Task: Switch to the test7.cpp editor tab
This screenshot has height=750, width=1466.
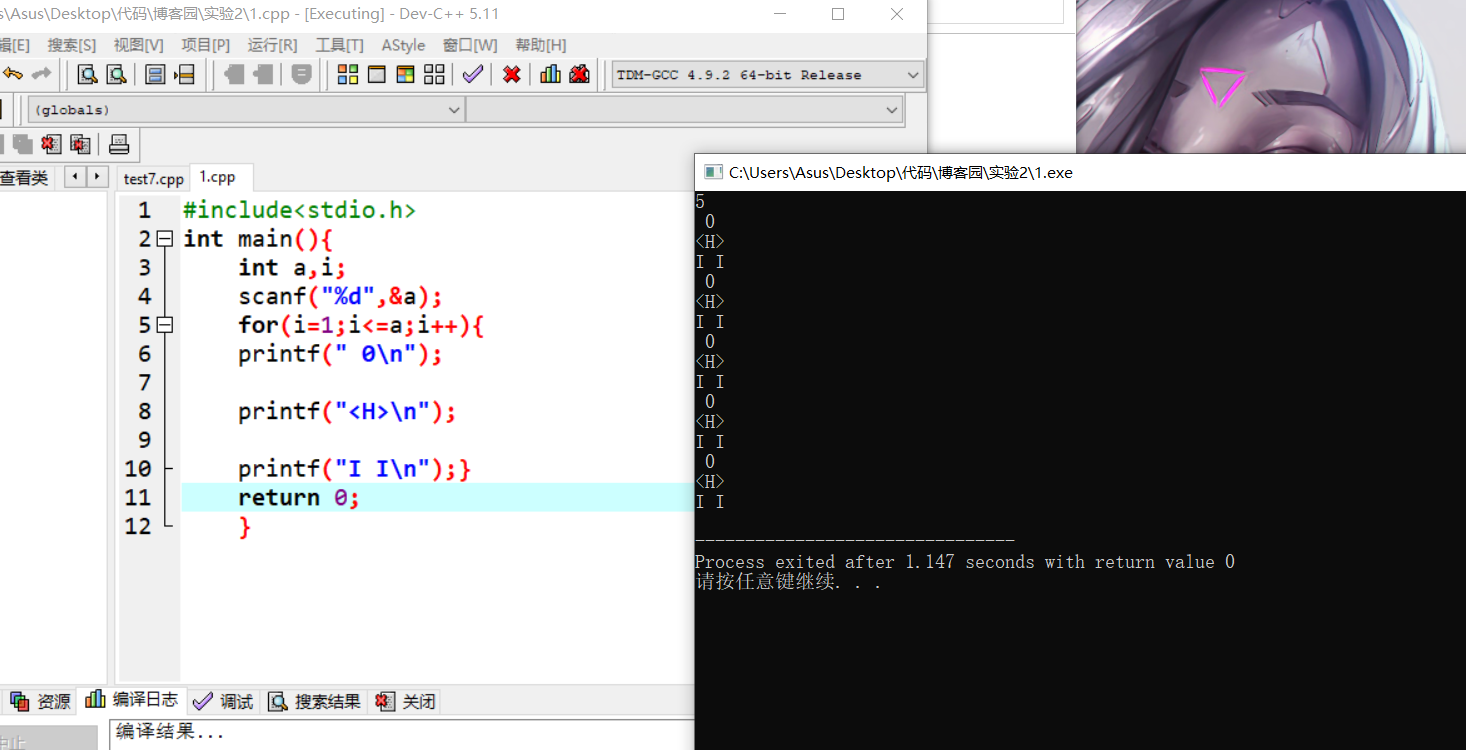Action: (x=154, y=178)
